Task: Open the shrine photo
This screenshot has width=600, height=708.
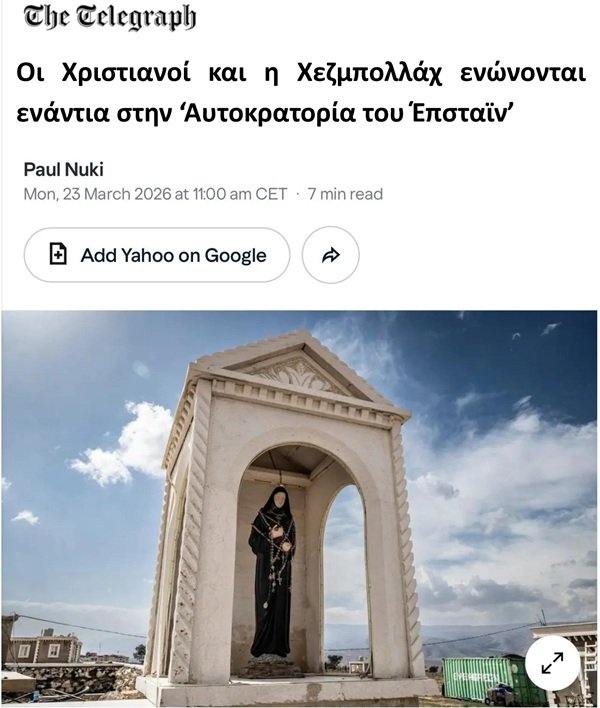Action: [299, 508]
